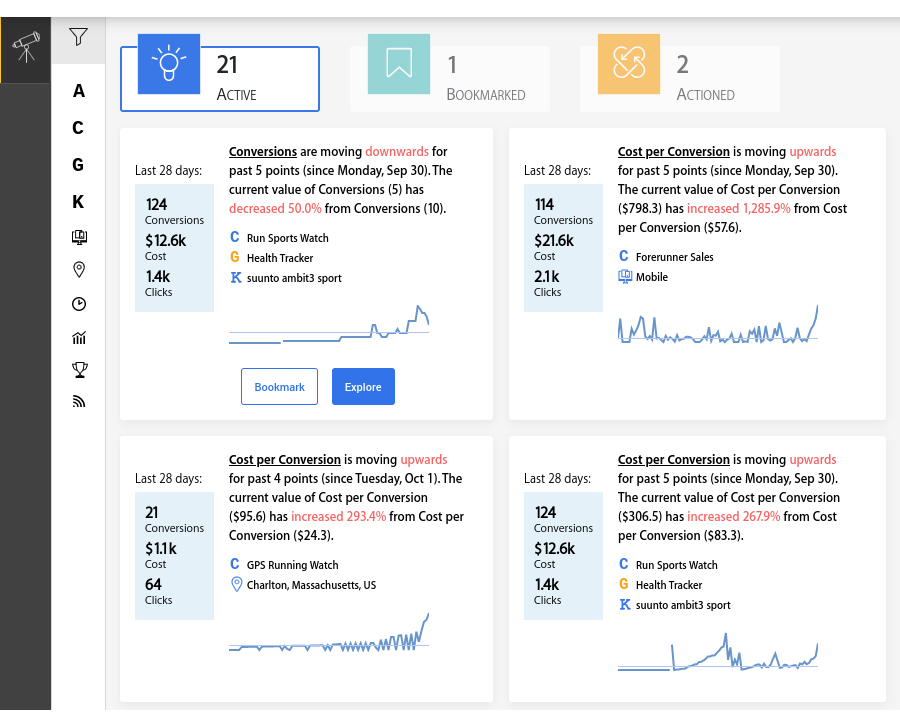The height and width of the screenshot is (727, 900).
Task: Click the sparkline chart in the GPS Running Watch card
Action: (x=329, y=633)
